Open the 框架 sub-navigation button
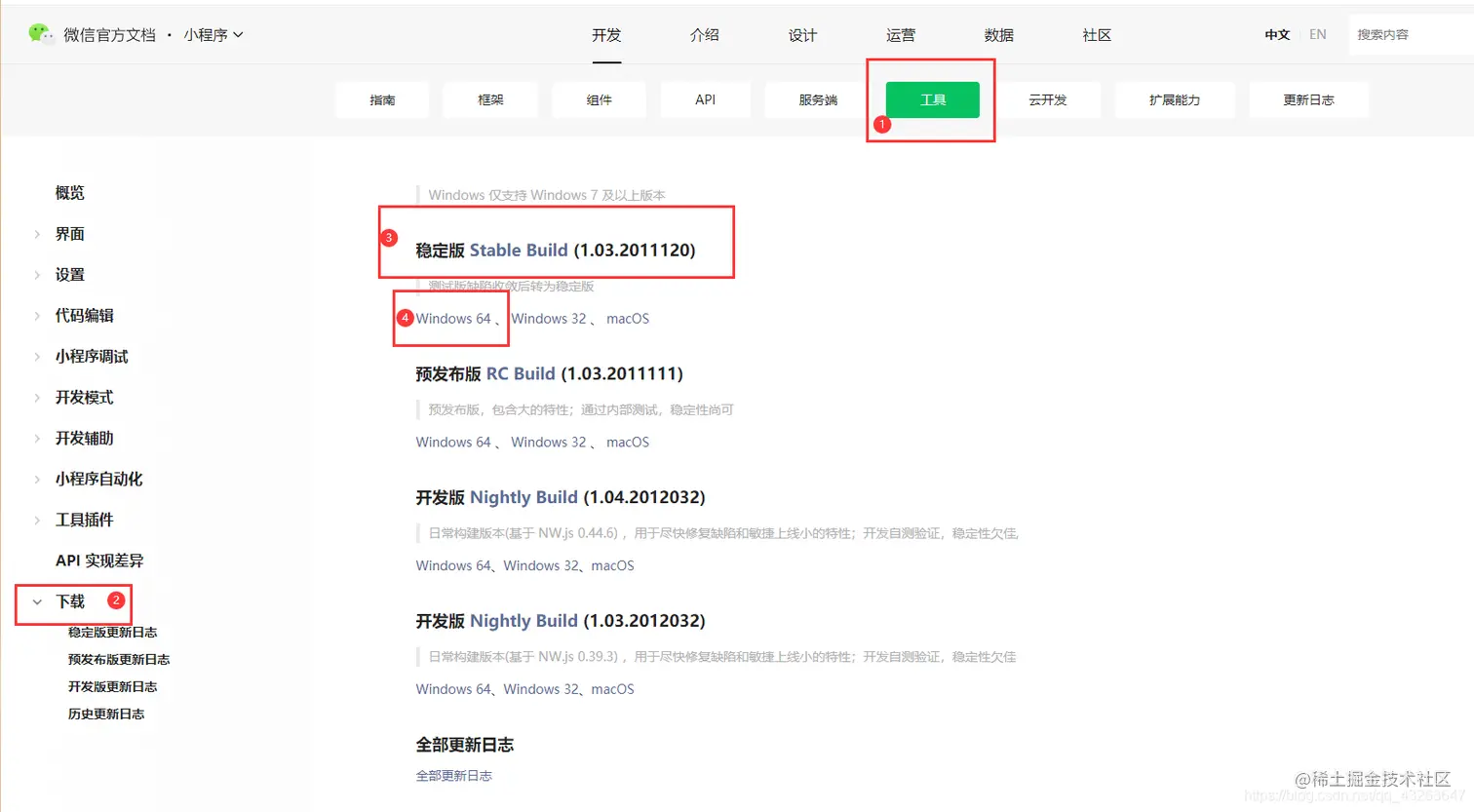1474x812 pixels. (490, 99)
